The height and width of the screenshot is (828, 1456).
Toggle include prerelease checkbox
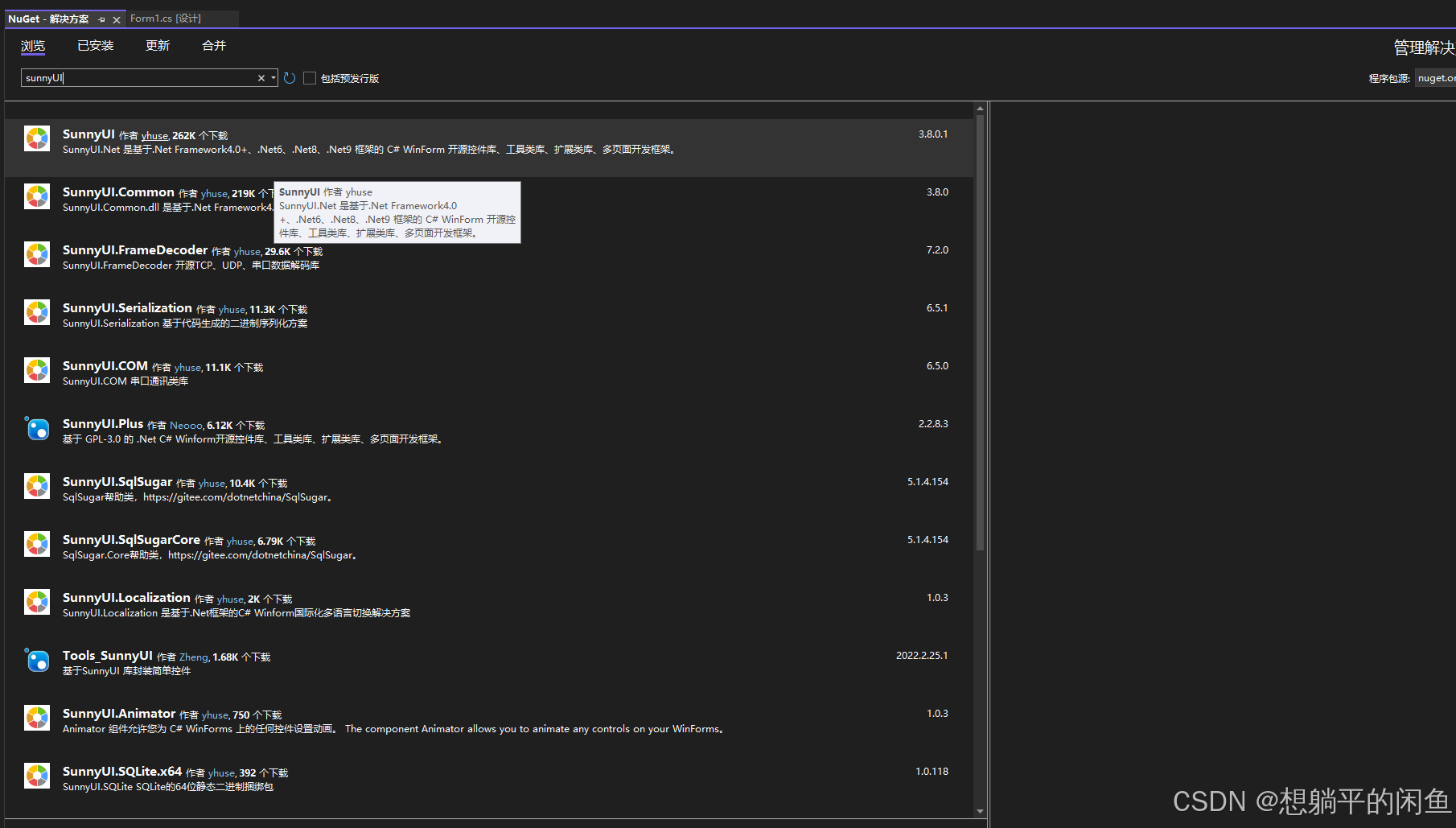pos(310,78)
